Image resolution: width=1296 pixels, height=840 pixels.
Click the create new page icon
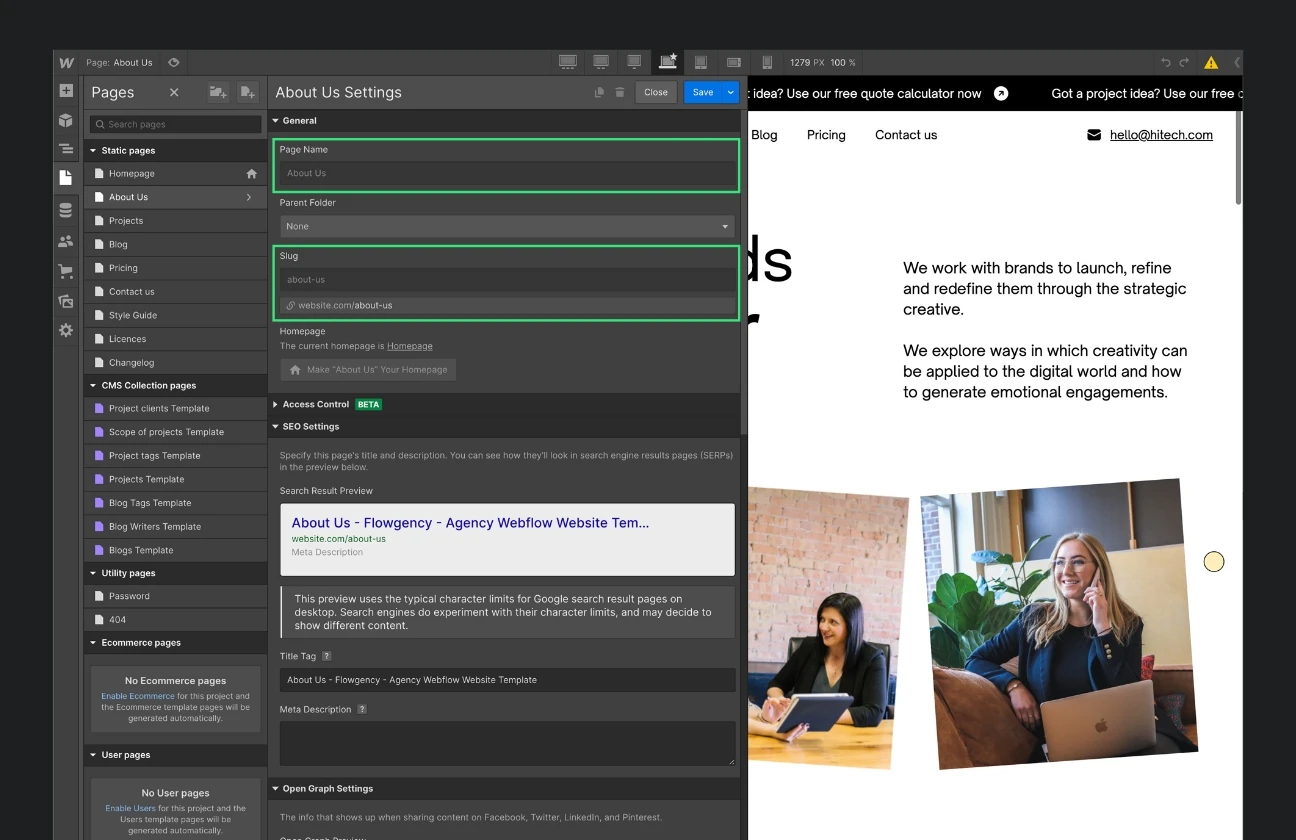[x=247, y=92]
